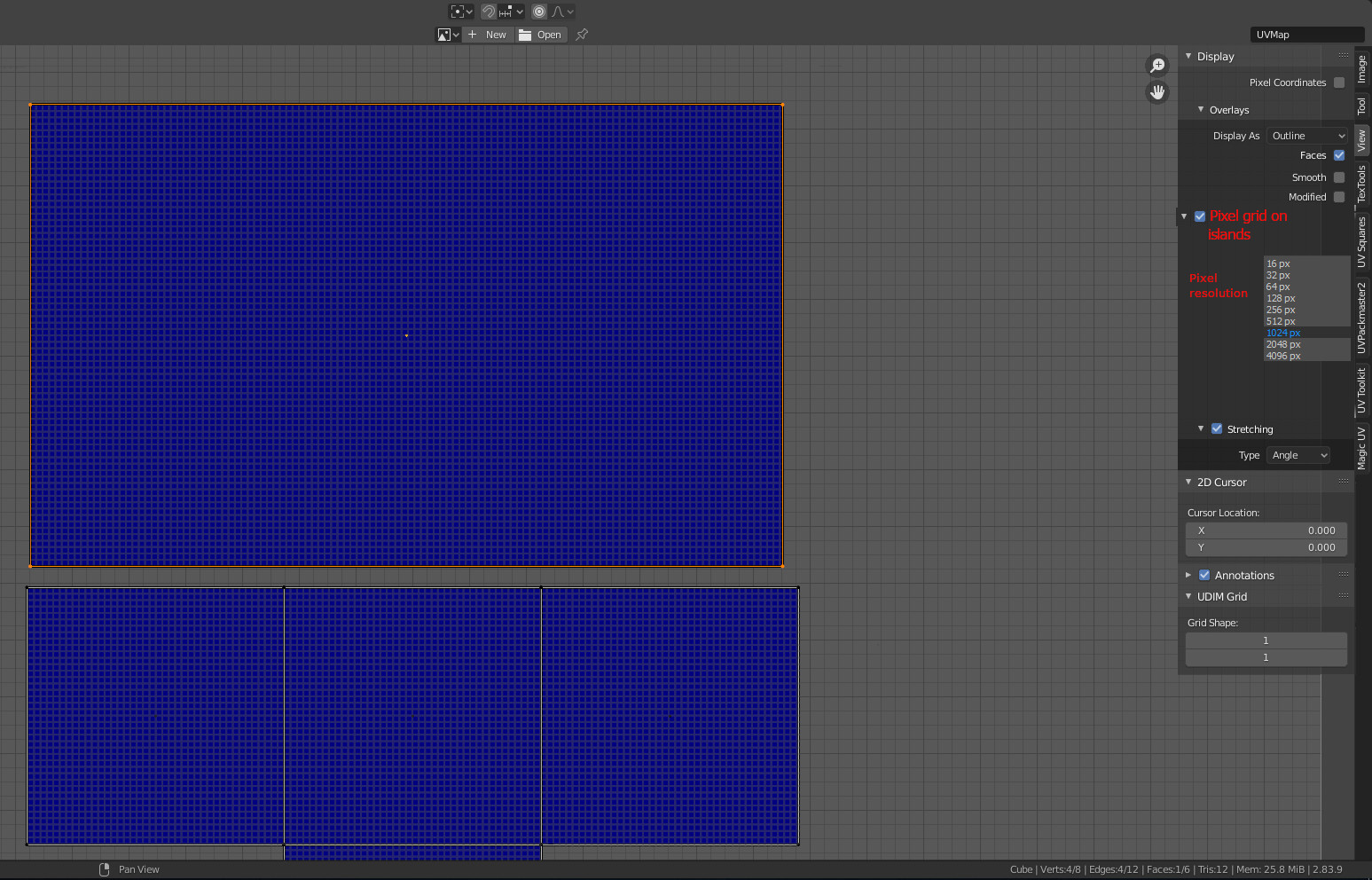This screenshot has width=1372, height=880.
Task: Toggle the Annotations checkbox
Action: point(1204,575)
